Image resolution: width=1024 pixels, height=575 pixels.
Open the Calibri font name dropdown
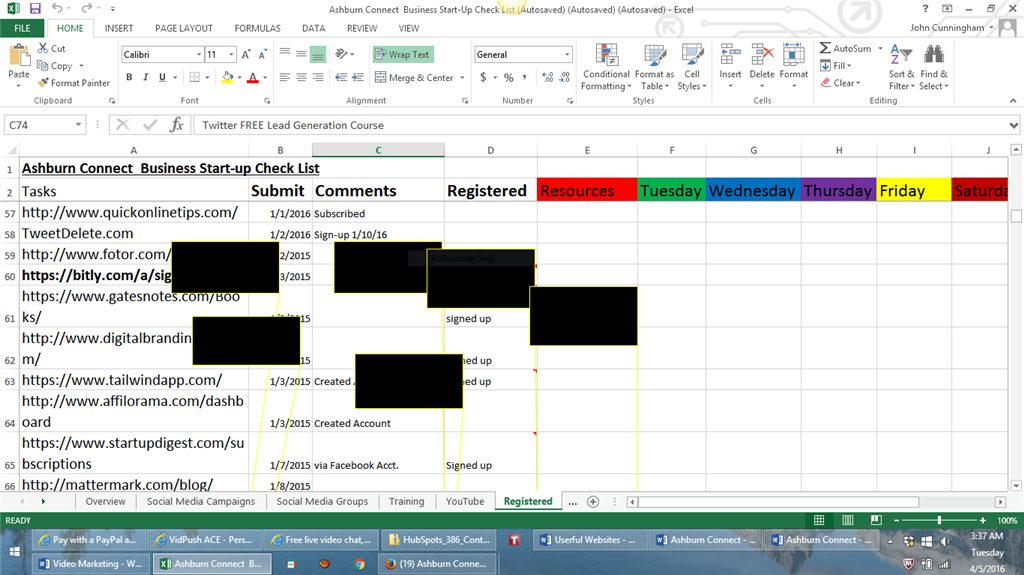pyautogui.click(x=199, y=54)
